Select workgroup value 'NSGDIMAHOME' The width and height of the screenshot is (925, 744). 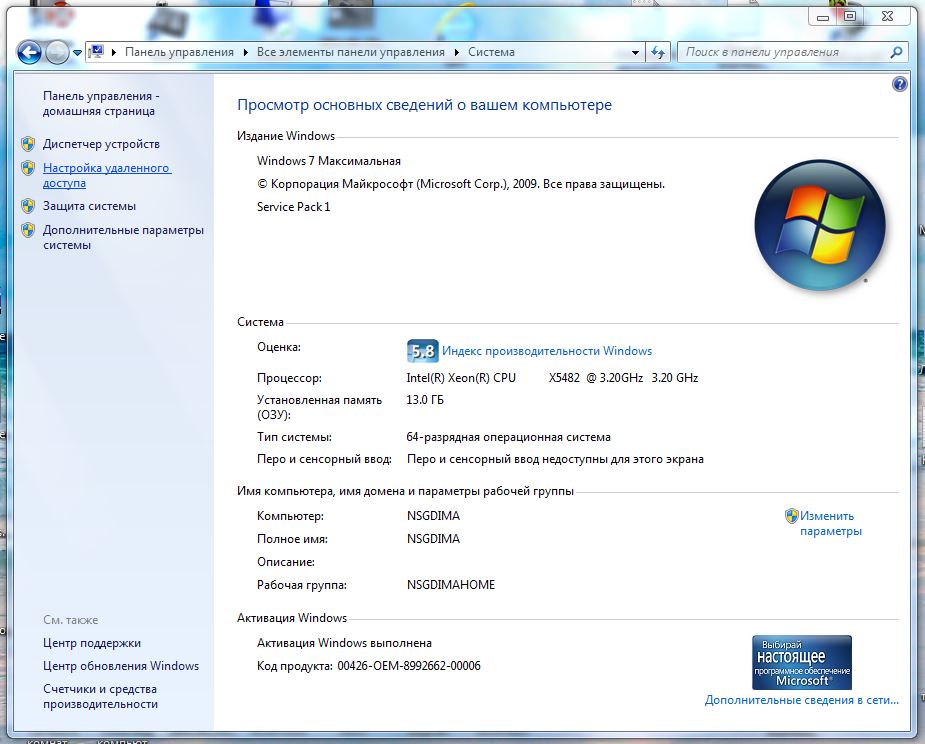point(451,585)
